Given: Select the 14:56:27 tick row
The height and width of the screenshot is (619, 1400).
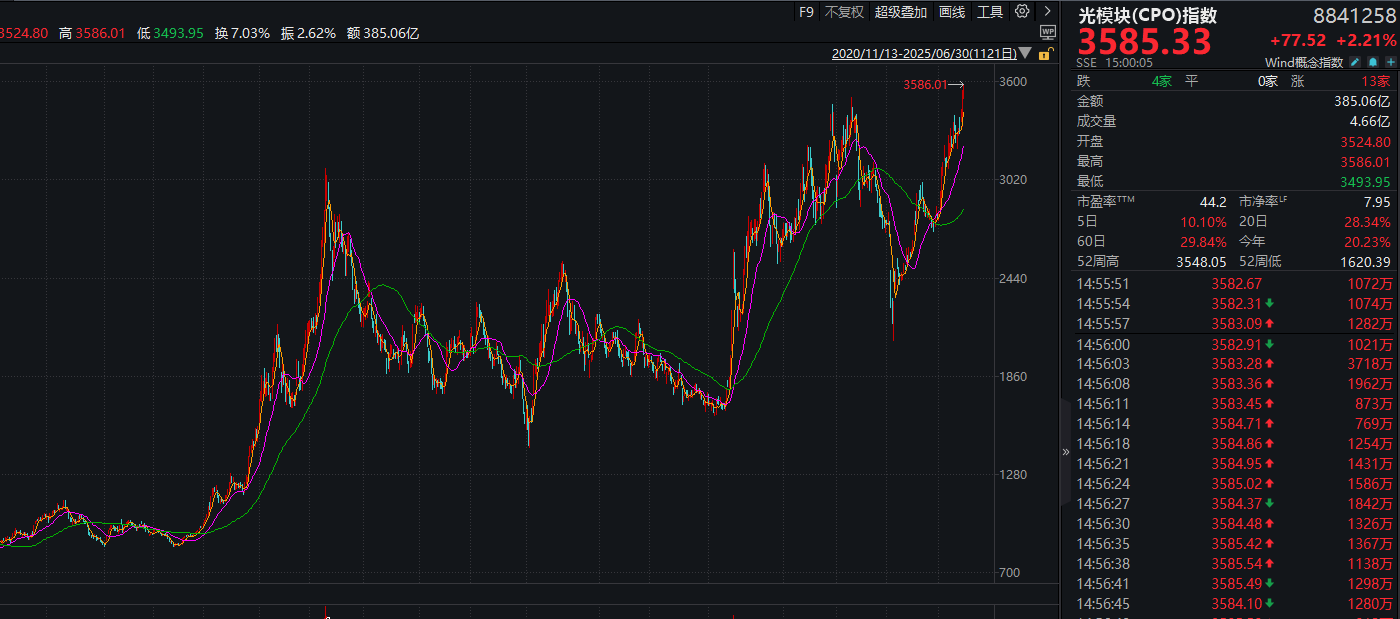Looking at the screenshot, I should pyautogui.click(x=1233, y=504).
